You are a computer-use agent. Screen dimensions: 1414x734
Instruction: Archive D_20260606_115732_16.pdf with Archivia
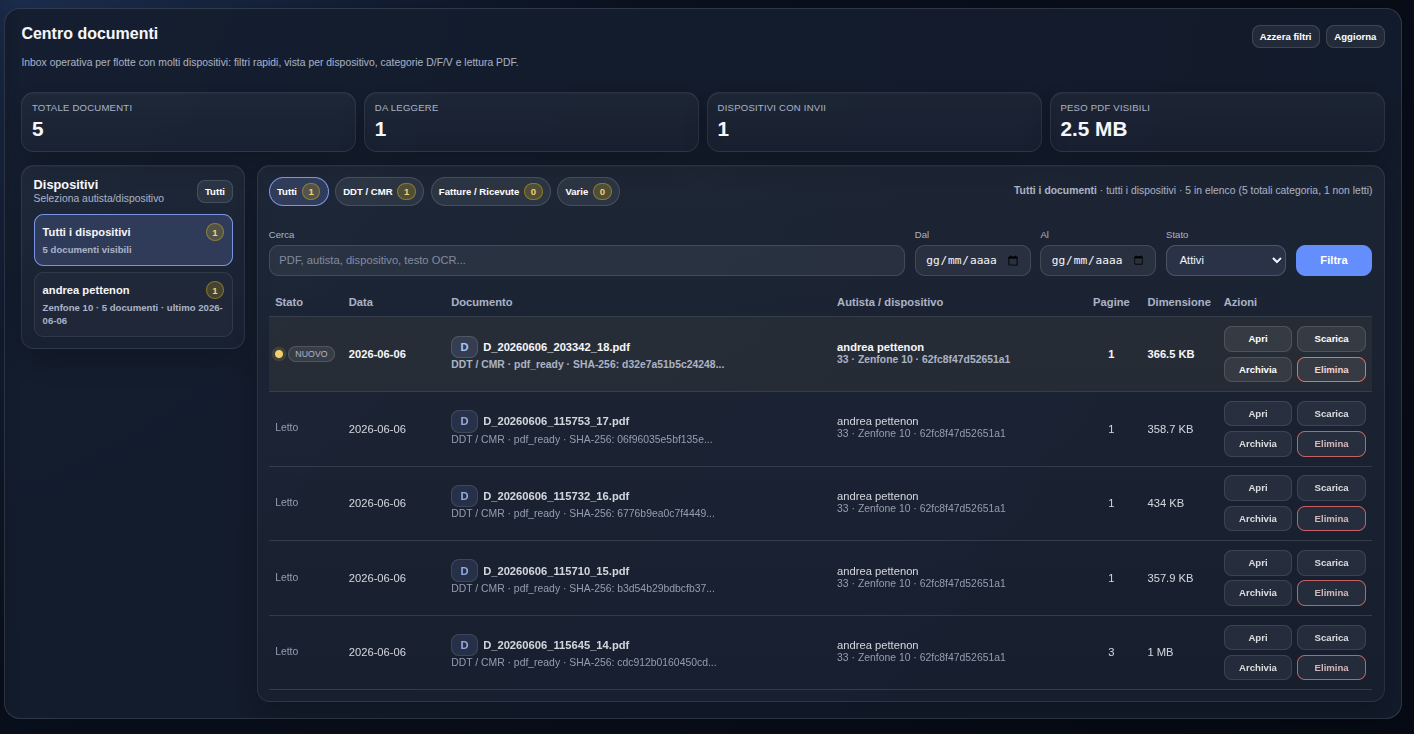coord(1258,519)
